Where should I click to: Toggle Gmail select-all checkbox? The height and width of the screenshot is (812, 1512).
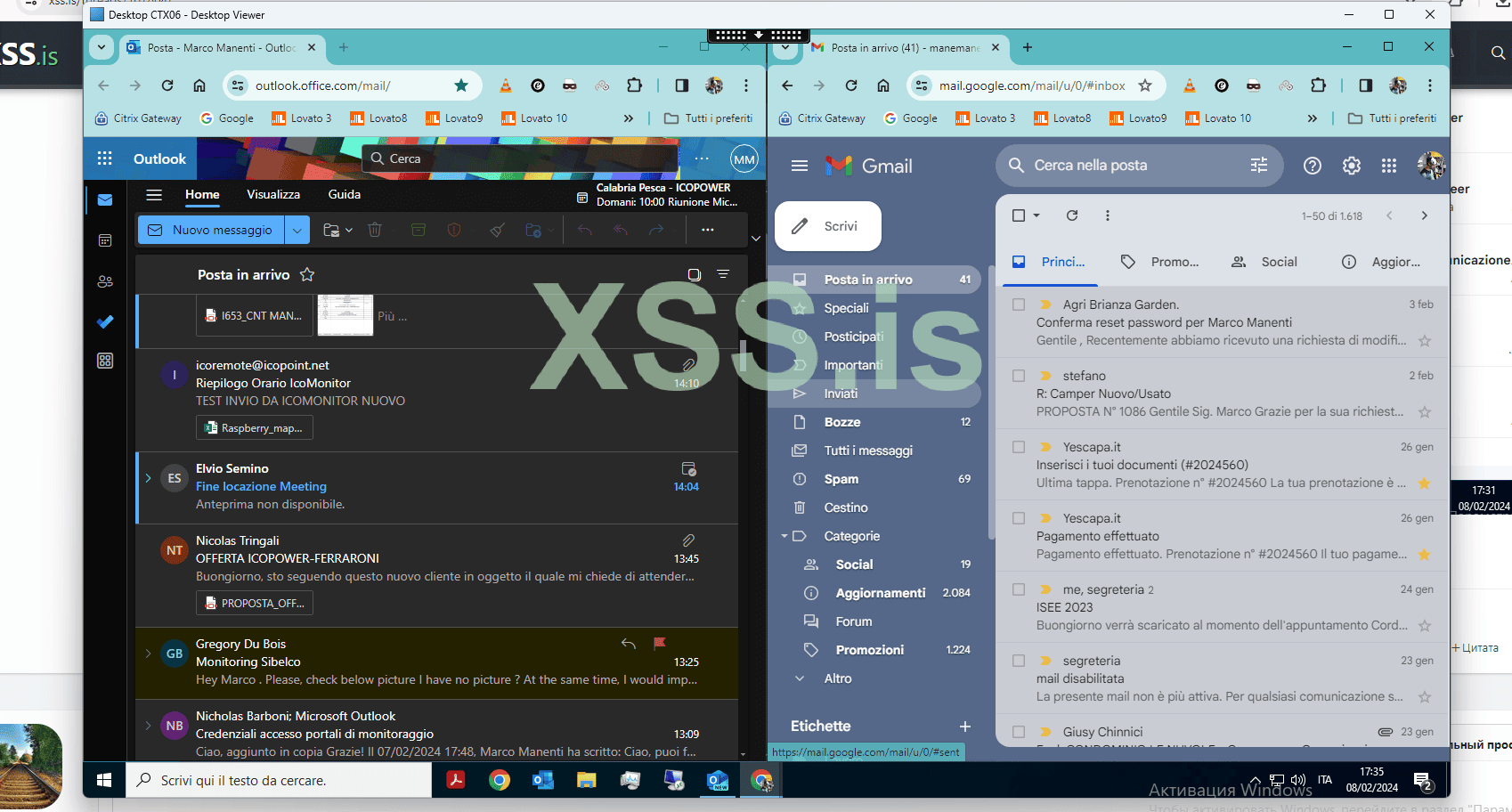1020,215
